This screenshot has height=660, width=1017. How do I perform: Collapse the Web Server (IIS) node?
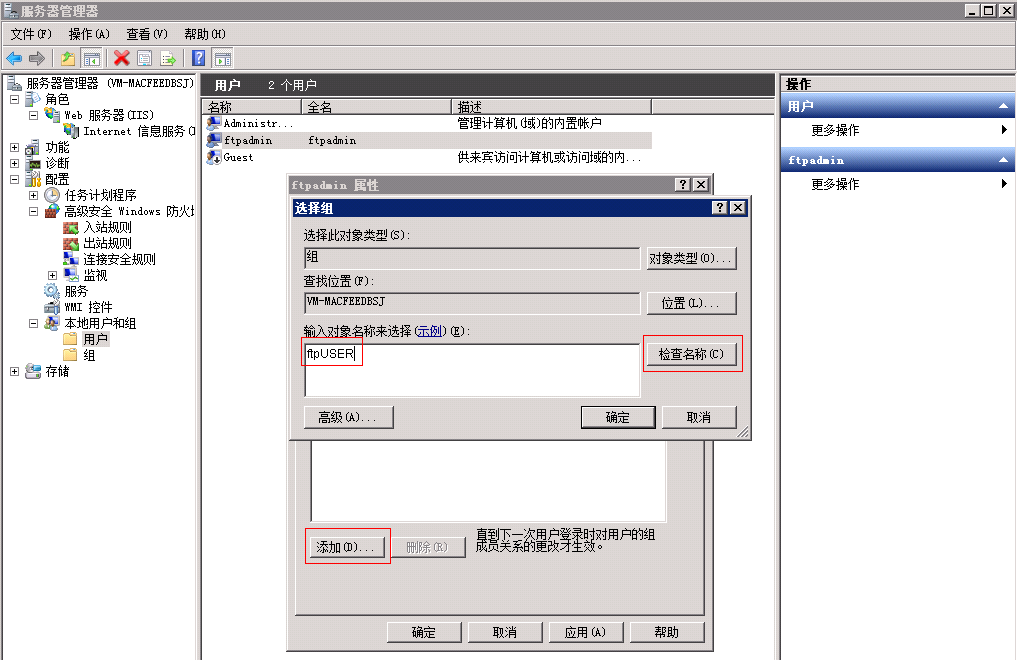(x=33, y=115)
